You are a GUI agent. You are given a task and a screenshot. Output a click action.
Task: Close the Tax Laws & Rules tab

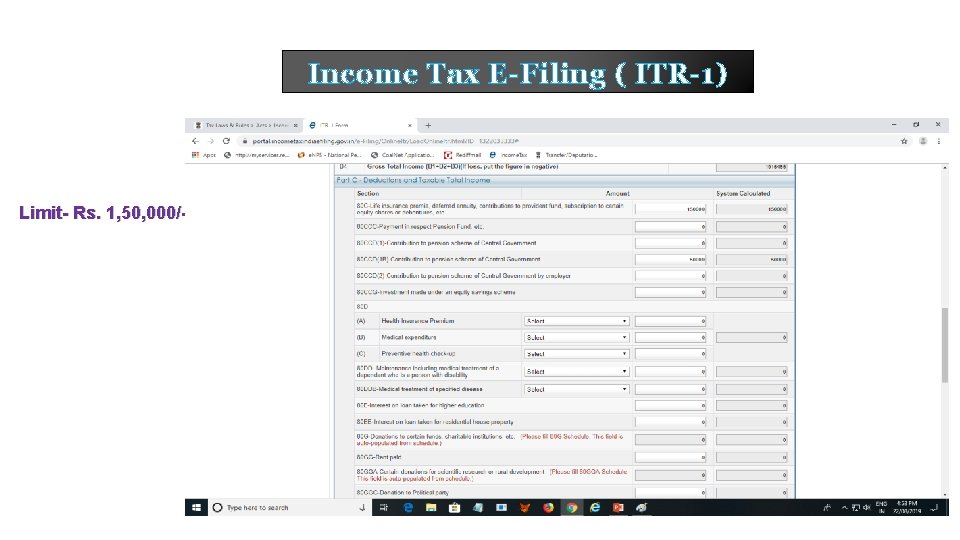coord(295,125)
